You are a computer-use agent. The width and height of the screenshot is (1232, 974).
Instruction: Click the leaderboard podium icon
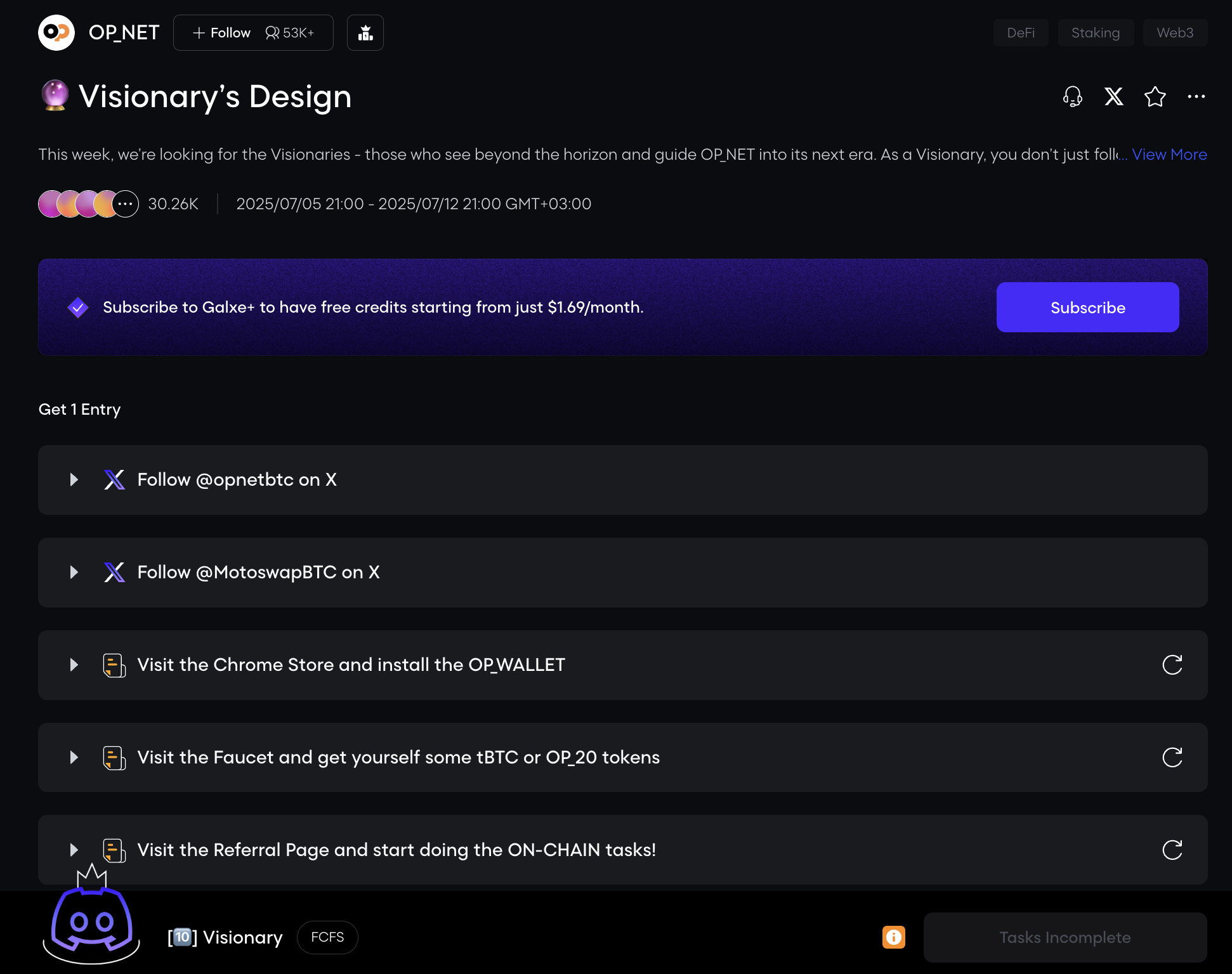(365, 33)
